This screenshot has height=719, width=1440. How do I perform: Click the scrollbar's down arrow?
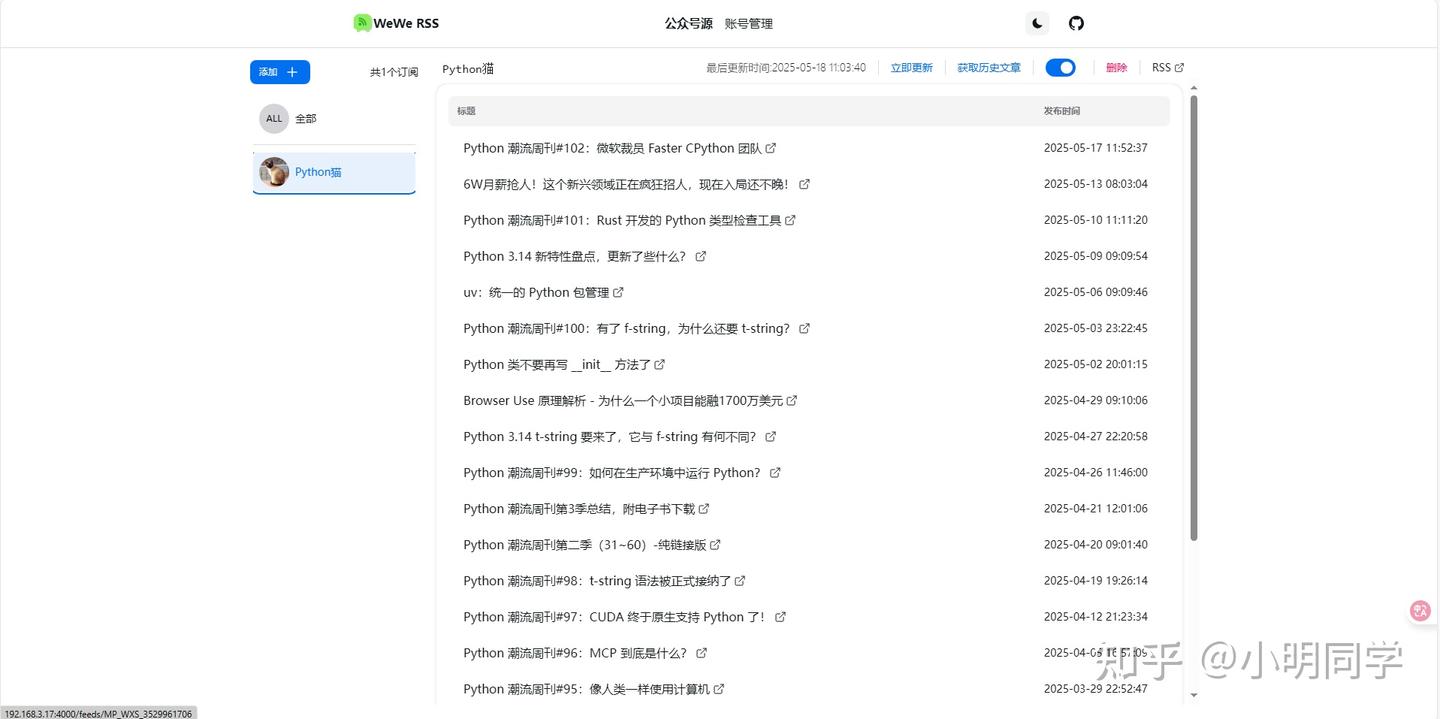coord(1194,695)
